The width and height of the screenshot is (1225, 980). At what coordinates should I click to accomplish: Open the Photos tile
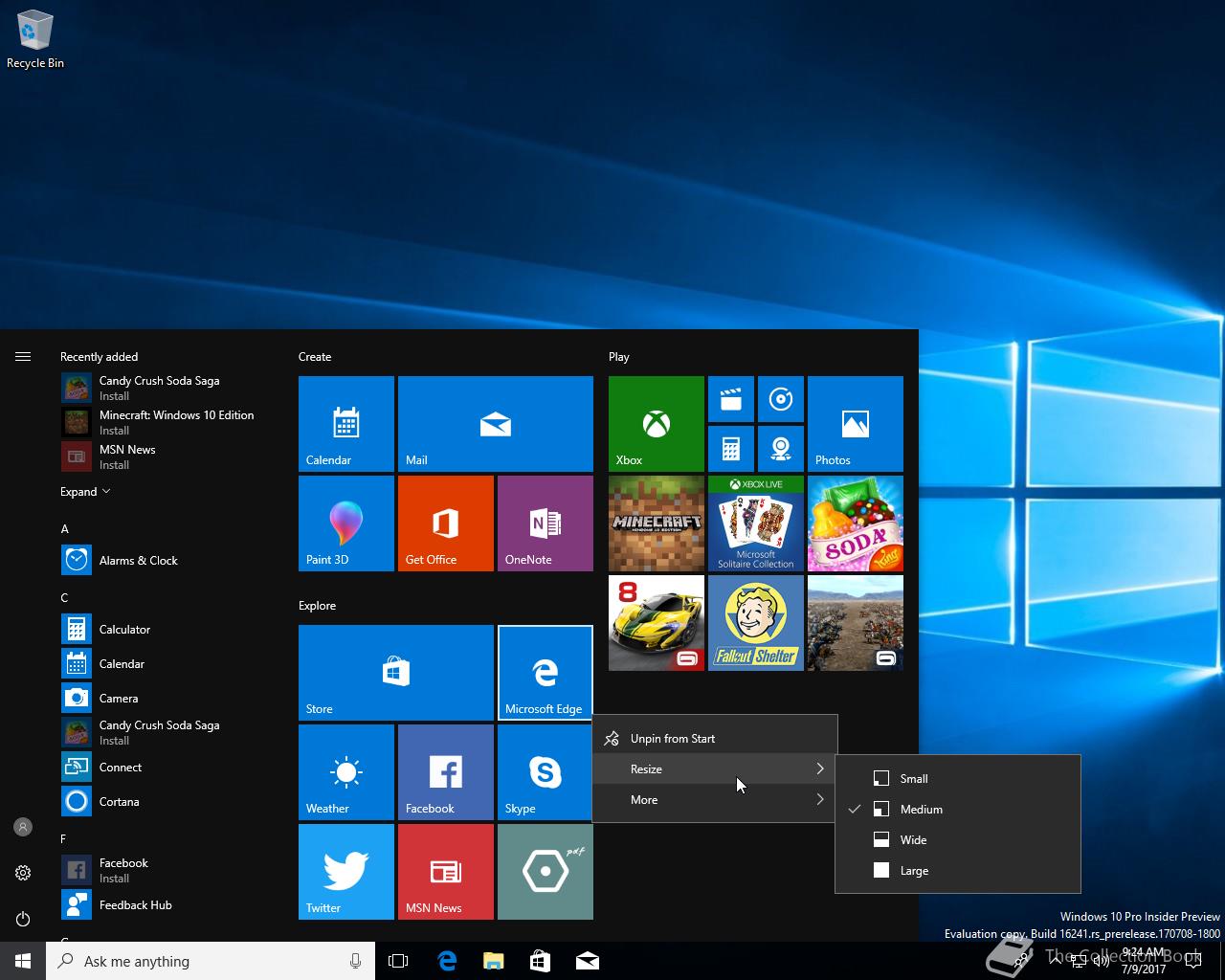point(856,424)
